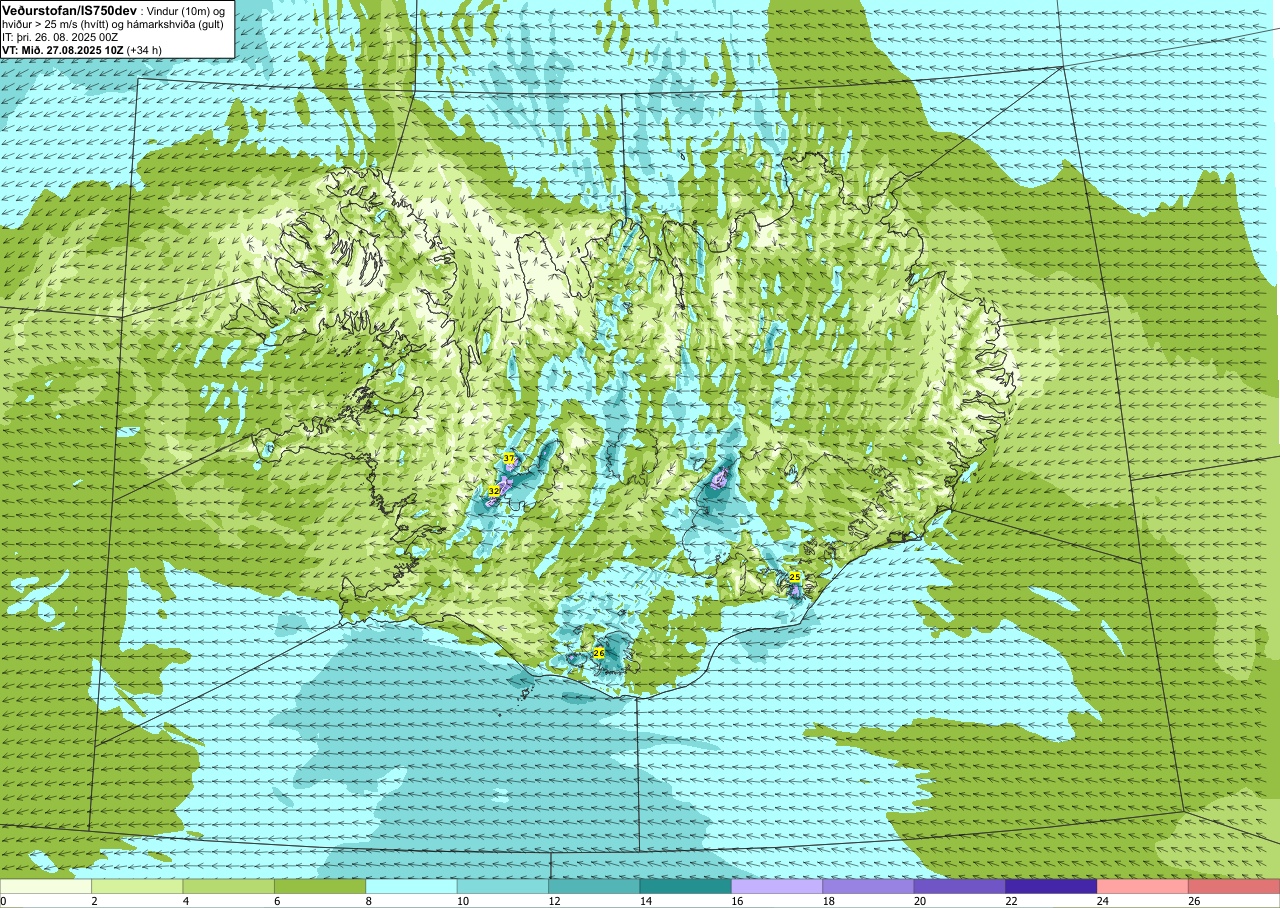The image size is (1280, 908).
Task: Click the legend scale number 18
Action: point(829,901)
